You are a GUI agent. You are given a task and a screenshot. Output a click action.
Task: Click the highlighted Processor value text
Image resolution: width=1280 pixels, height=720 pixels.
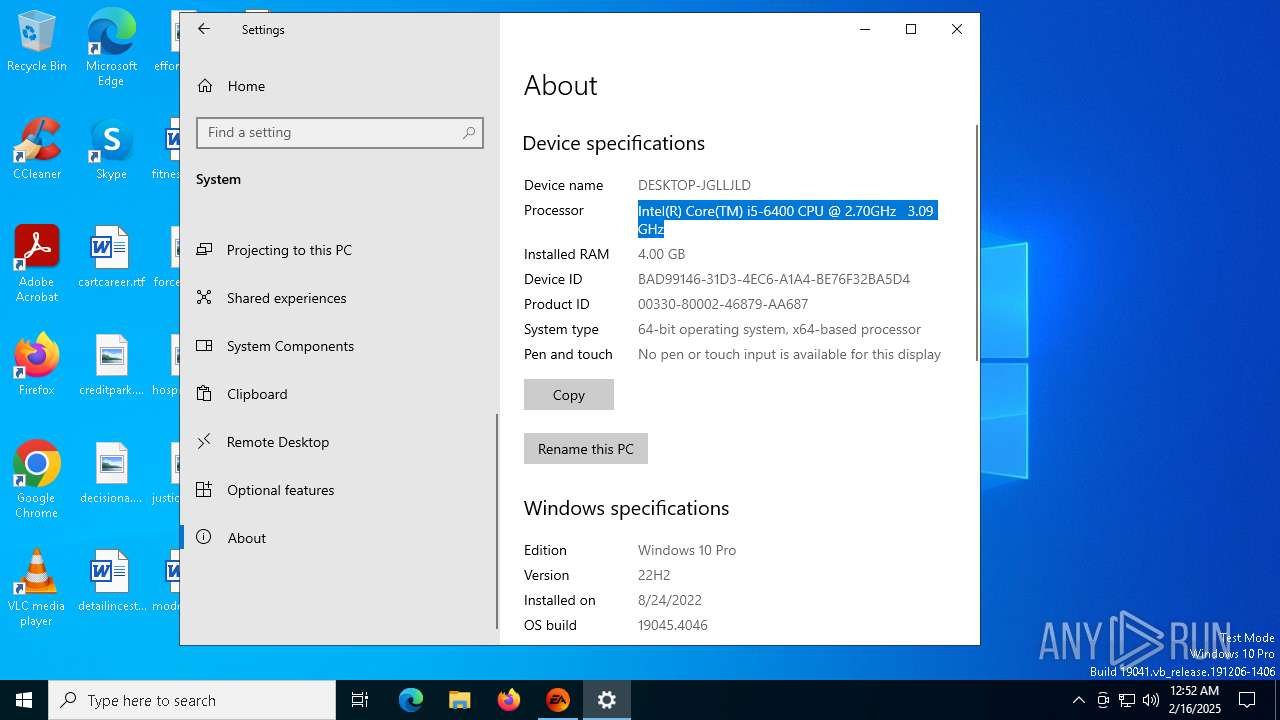(787, 220)
